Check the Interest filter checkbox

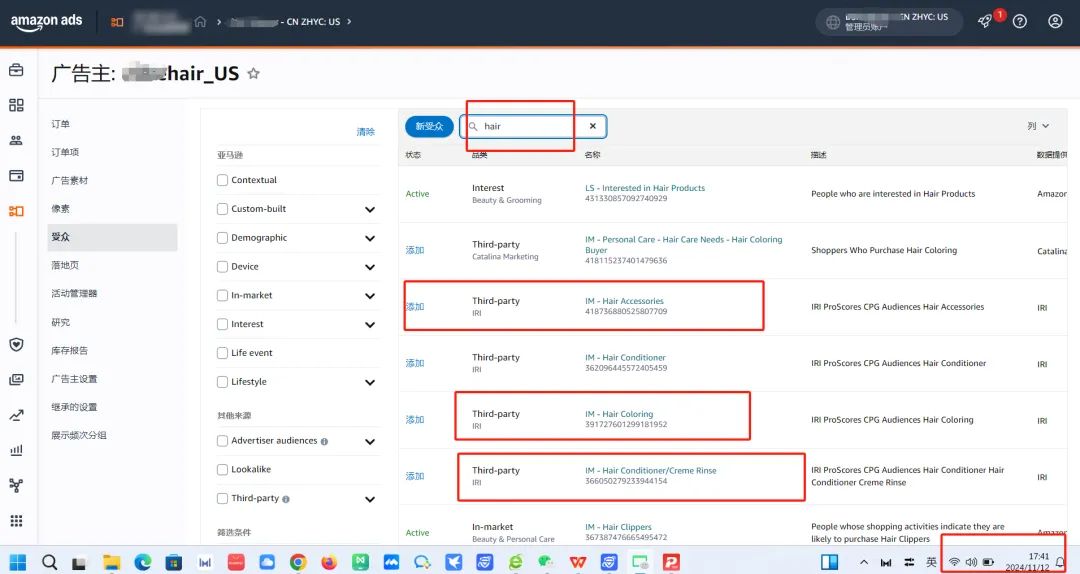click(x=222, y=324)
